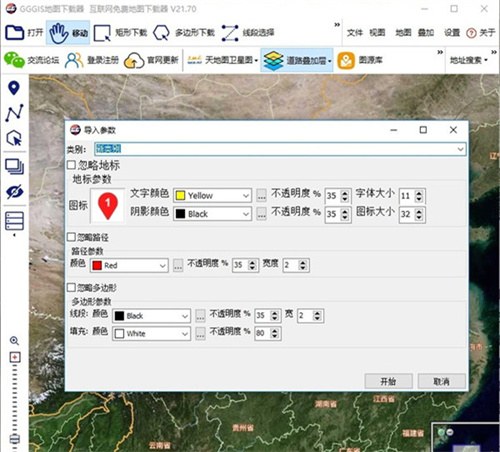Check the 忽略多边形 checkbox
Screen dimensions: 500x452
pos(71,287)
